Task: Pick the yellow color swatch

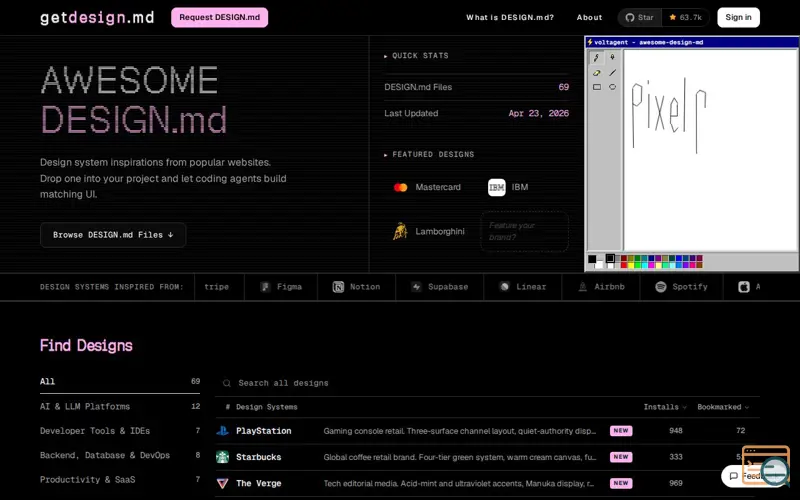Action: pyautogui.click(x=631, y=265)
